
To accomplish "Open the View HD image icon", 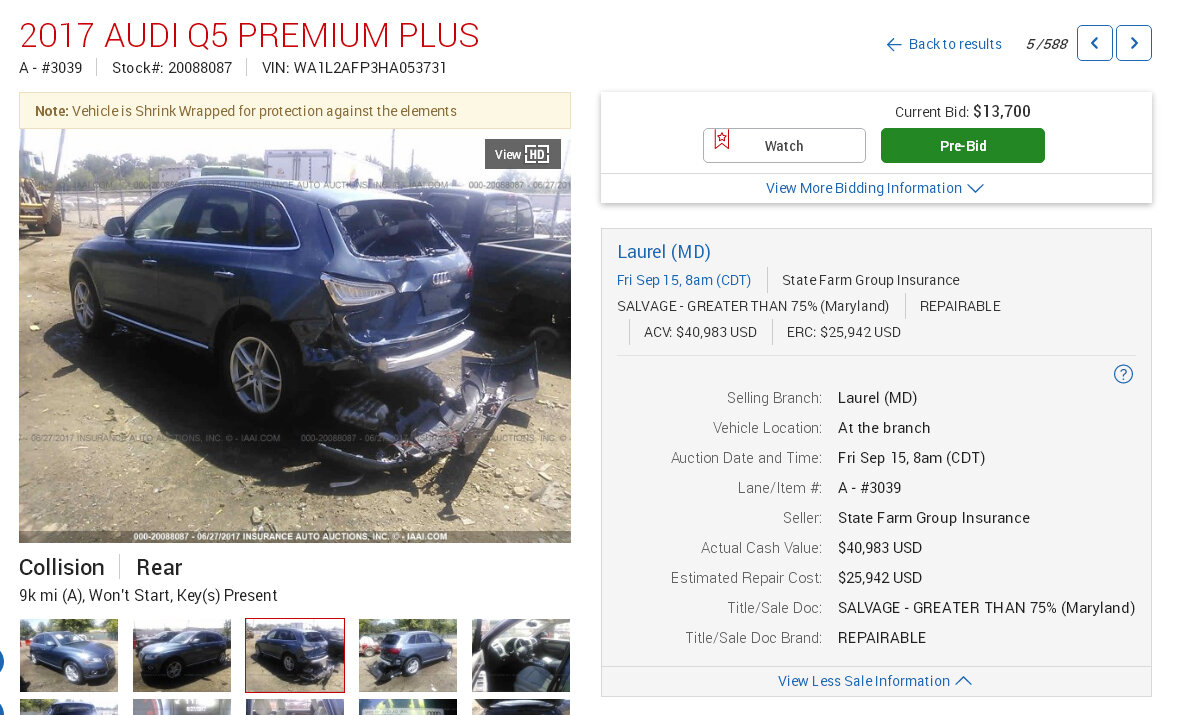I will (x=523, y=154).
